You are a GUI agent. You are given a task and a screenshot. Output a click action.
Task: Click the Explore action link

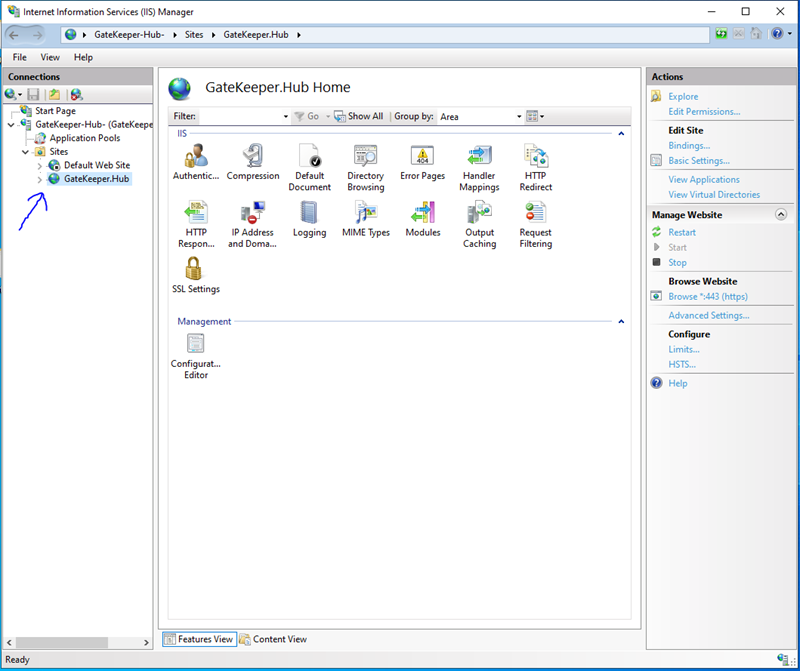tap(683, 96)
